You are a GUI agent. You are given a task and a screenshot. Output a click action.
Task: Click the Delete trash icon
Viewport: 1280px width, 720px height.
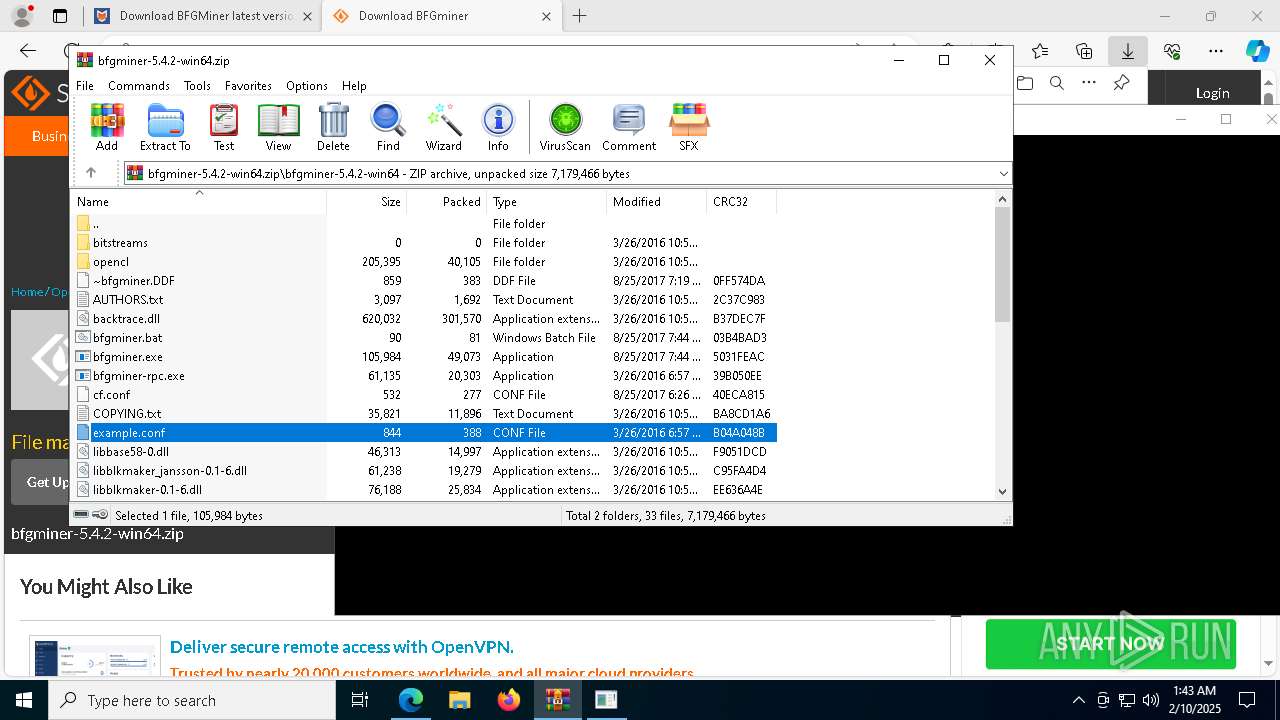tap(333, 126)
